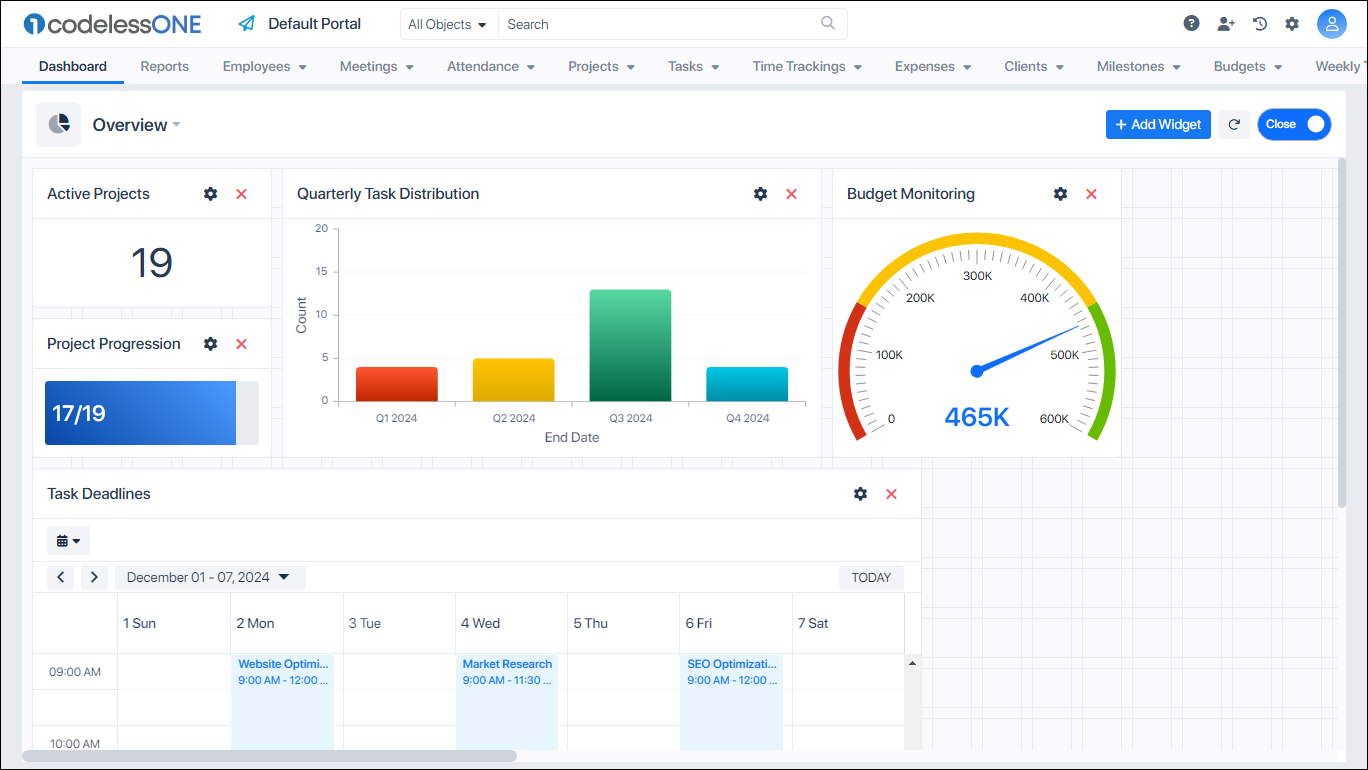Open the All Objects dropdown
Image resolution: width=1368 pixels, height=770 pixels.
point(447,23)
